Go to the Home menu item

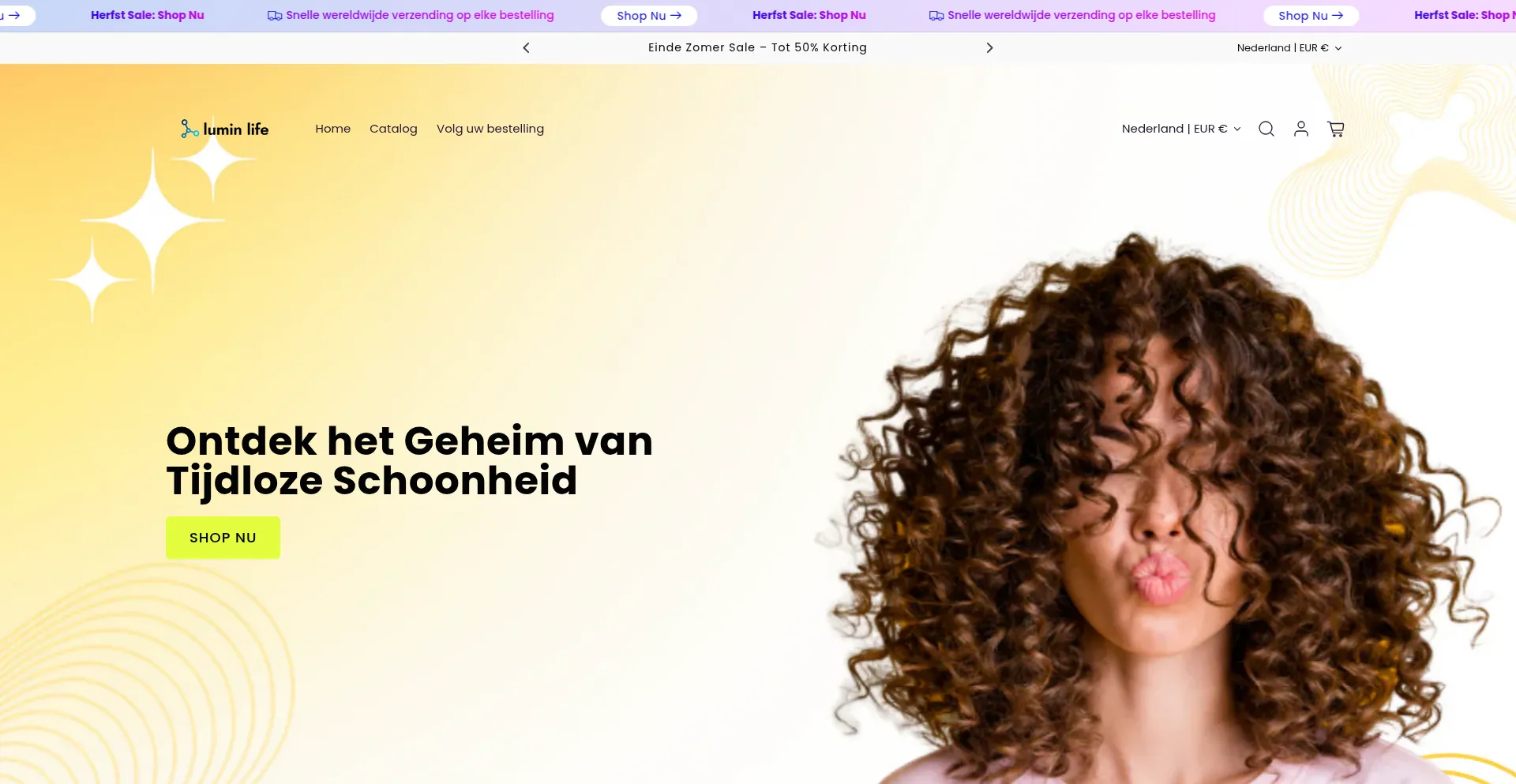coord(333,129)
